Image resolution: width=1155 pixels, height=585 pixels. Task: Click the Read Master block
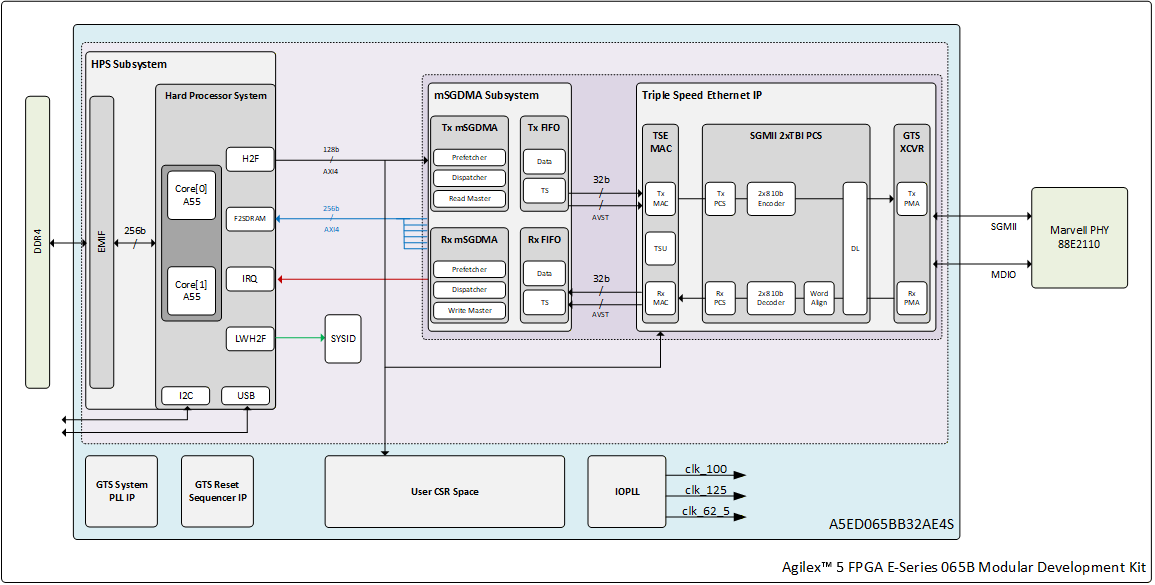point(469,198)
